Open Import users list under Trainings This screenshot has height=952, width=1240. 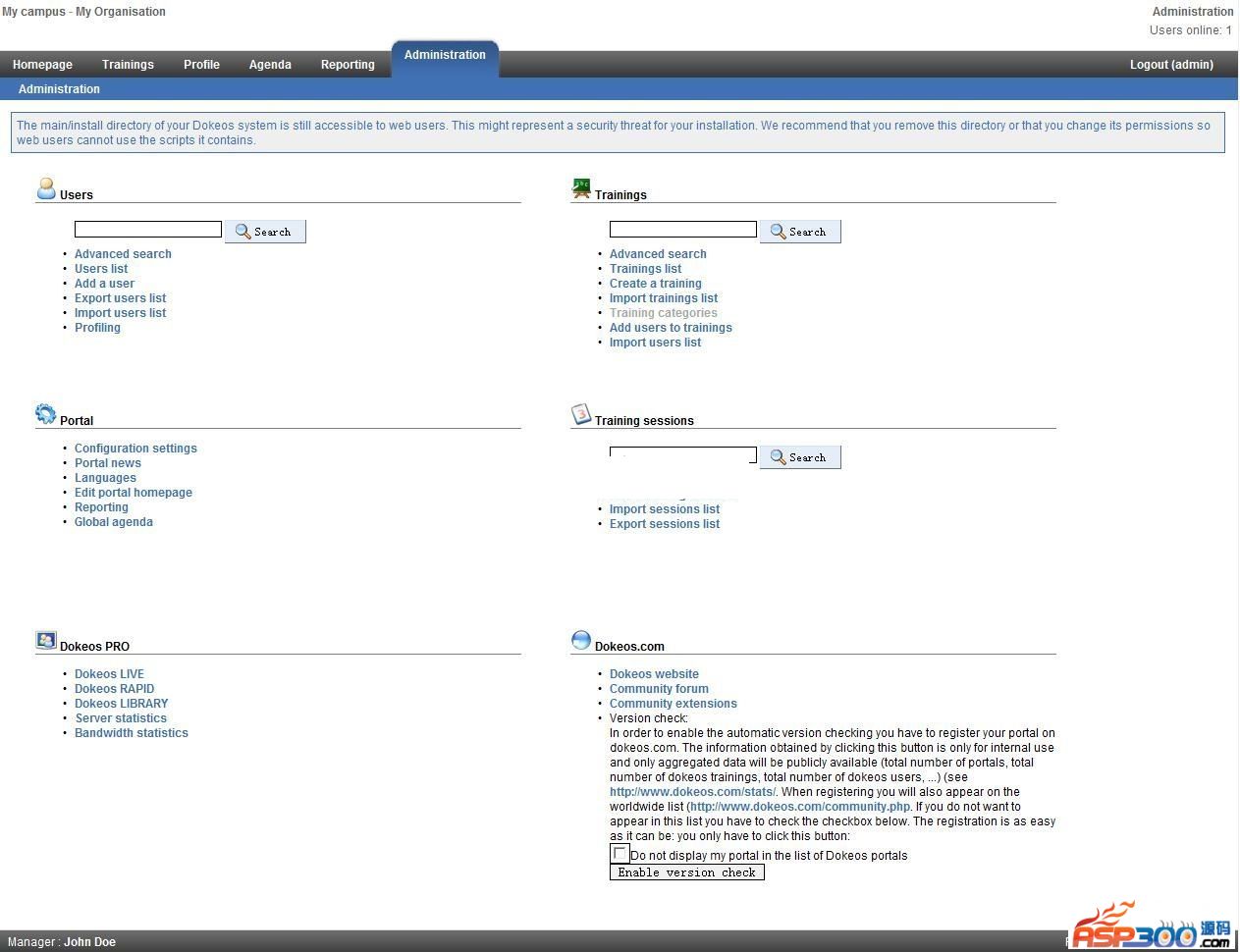655,343
